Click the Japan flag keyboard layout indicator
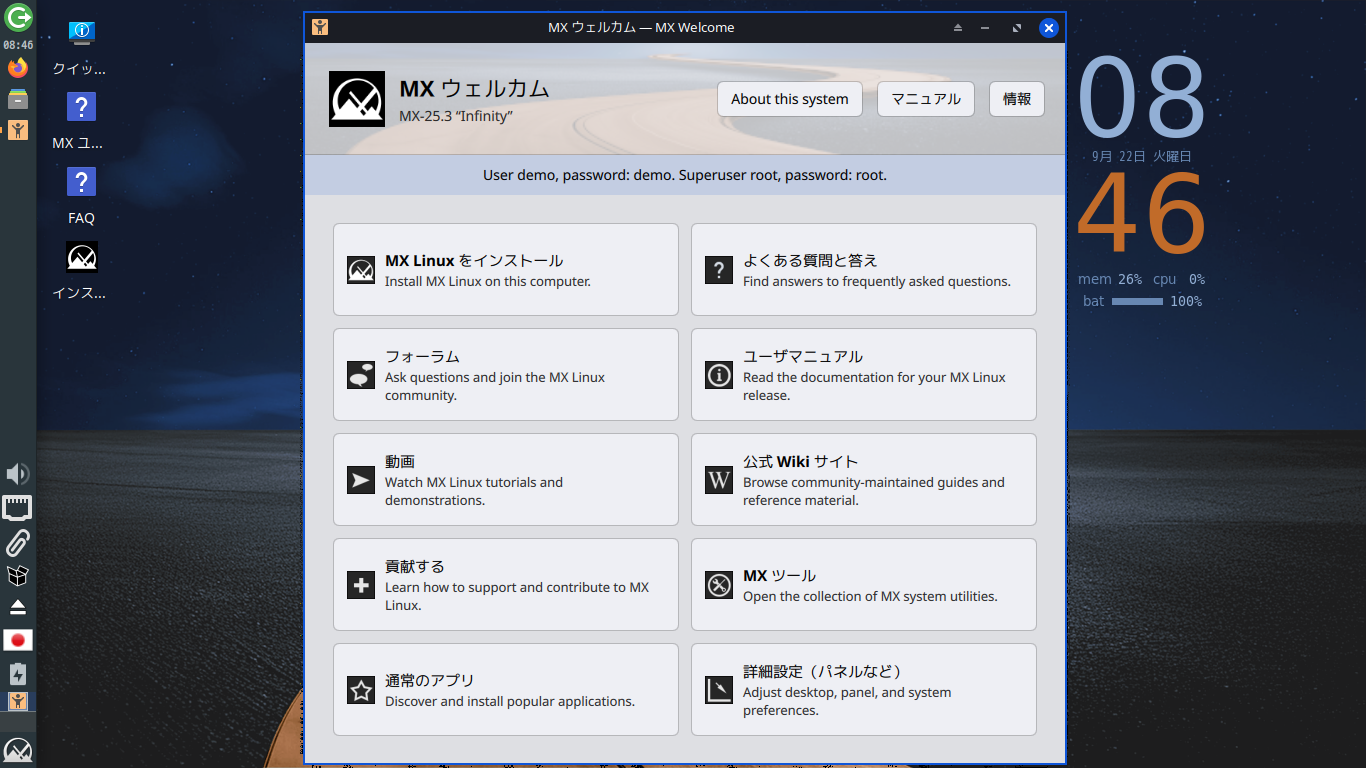The image size is (1366, 768). point(18,640)
